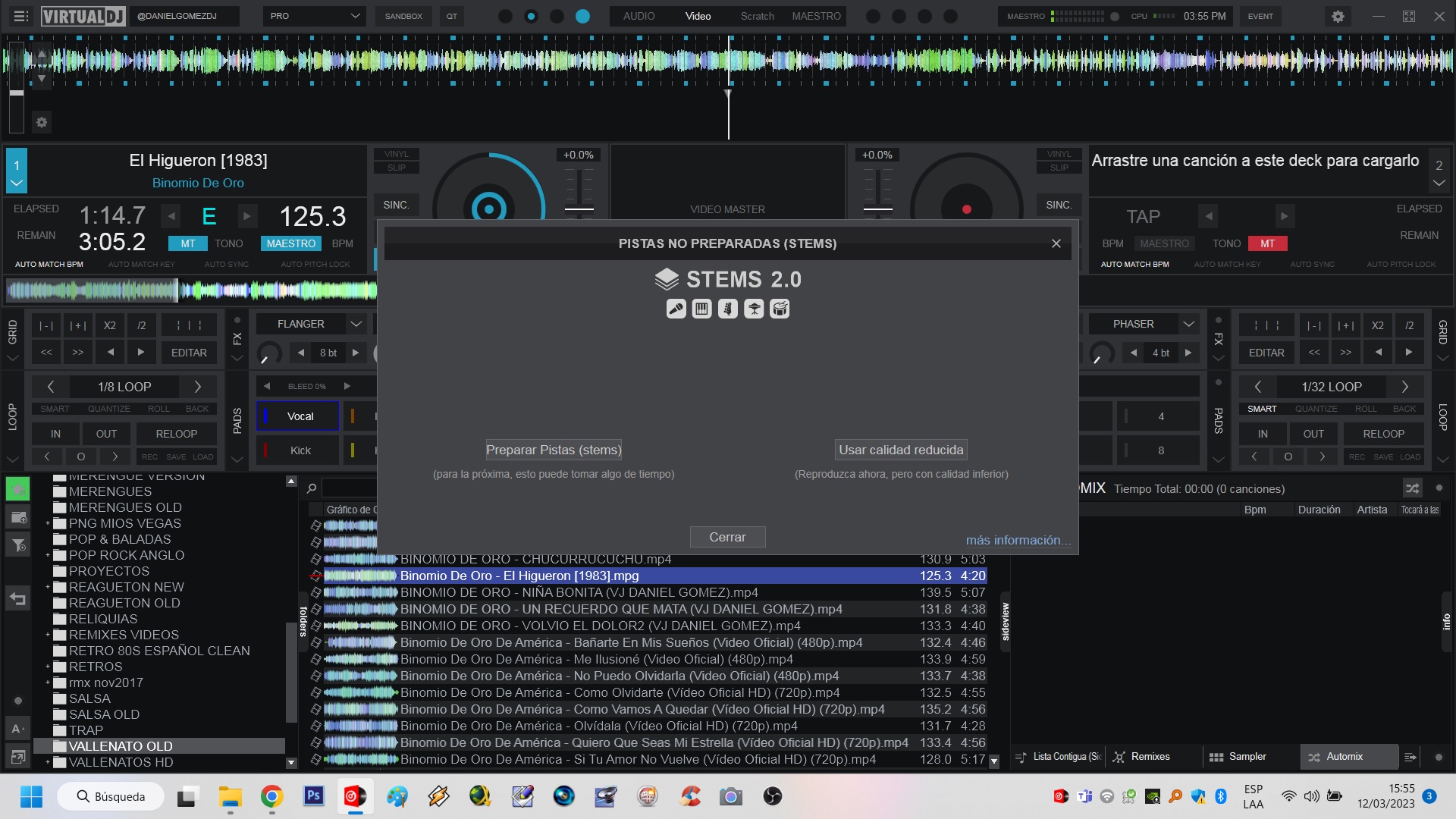Toggle deck 2 MT master tempo
The height and width of the screenshot is (819, 1456).
(1267, 243)
